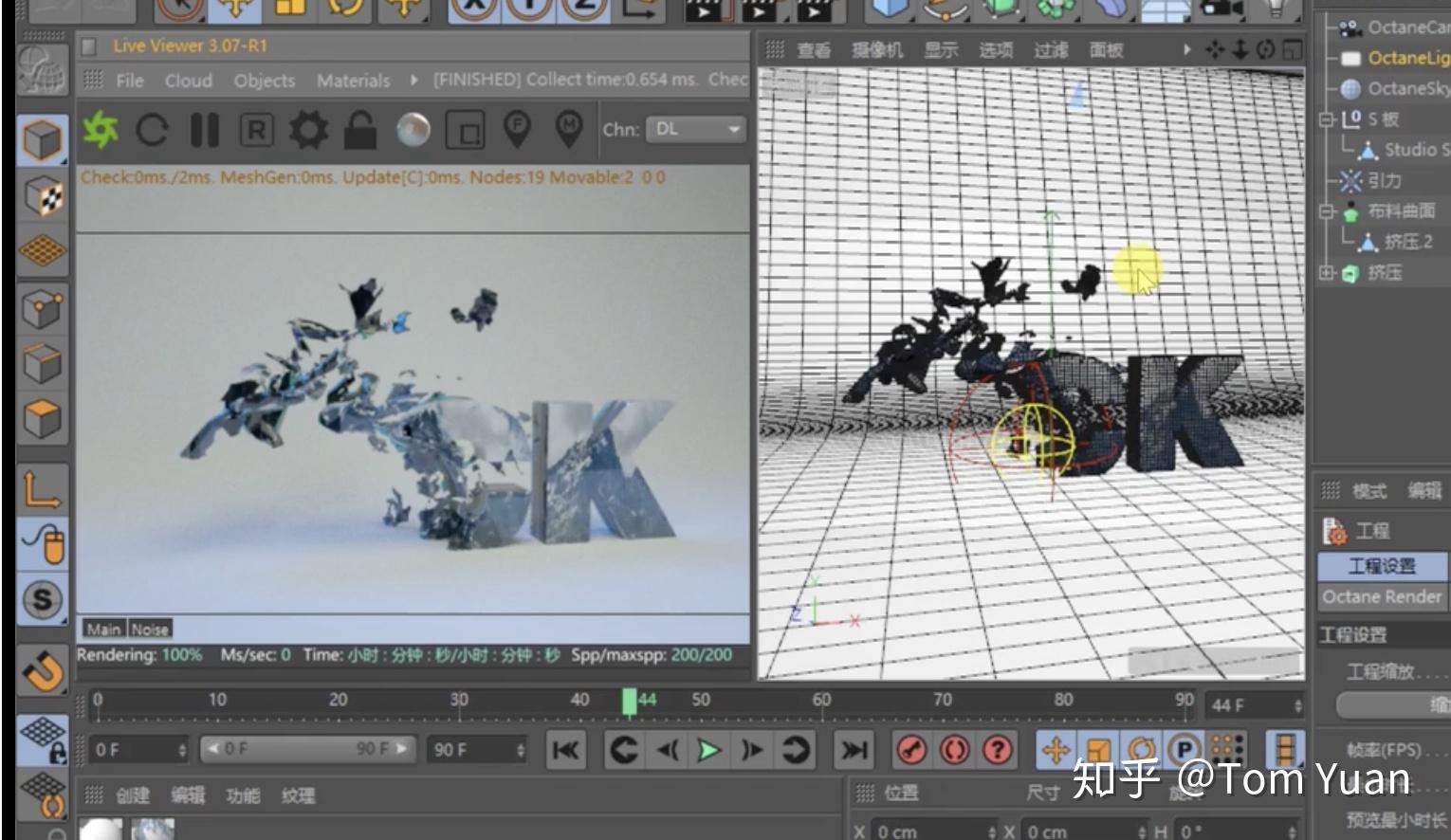Click the 工程设置 button

pyautogui.click(x=1382, y=566)
